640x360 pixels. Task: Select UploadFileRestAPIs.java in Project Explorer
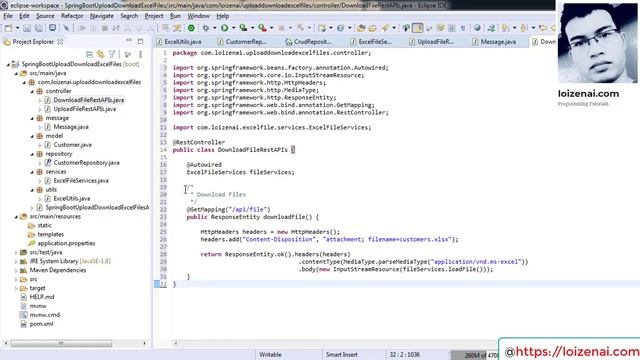(x=84, y=109)
